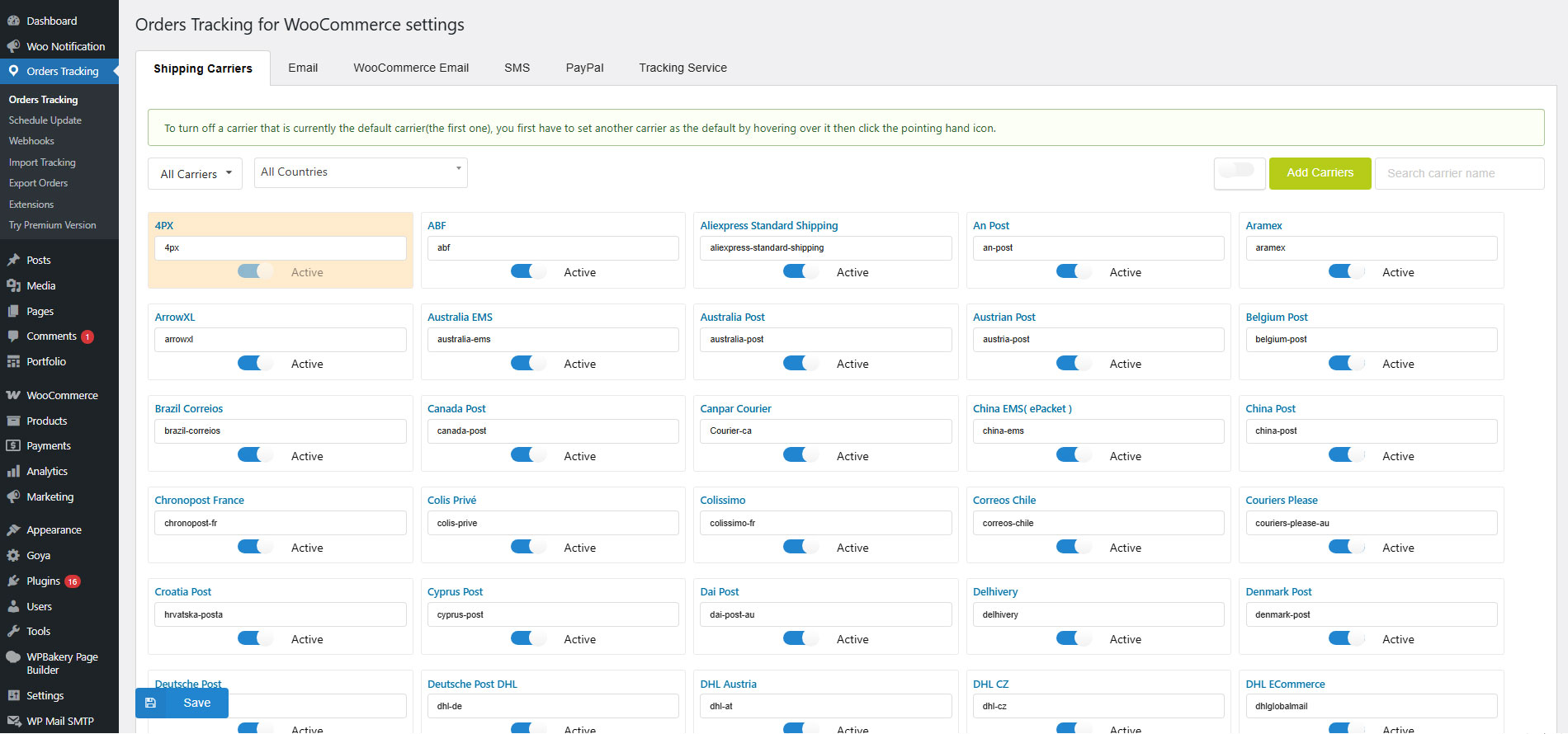
Task: Click the Orders Tracking submenu item
Action: (x=44, y=100)
